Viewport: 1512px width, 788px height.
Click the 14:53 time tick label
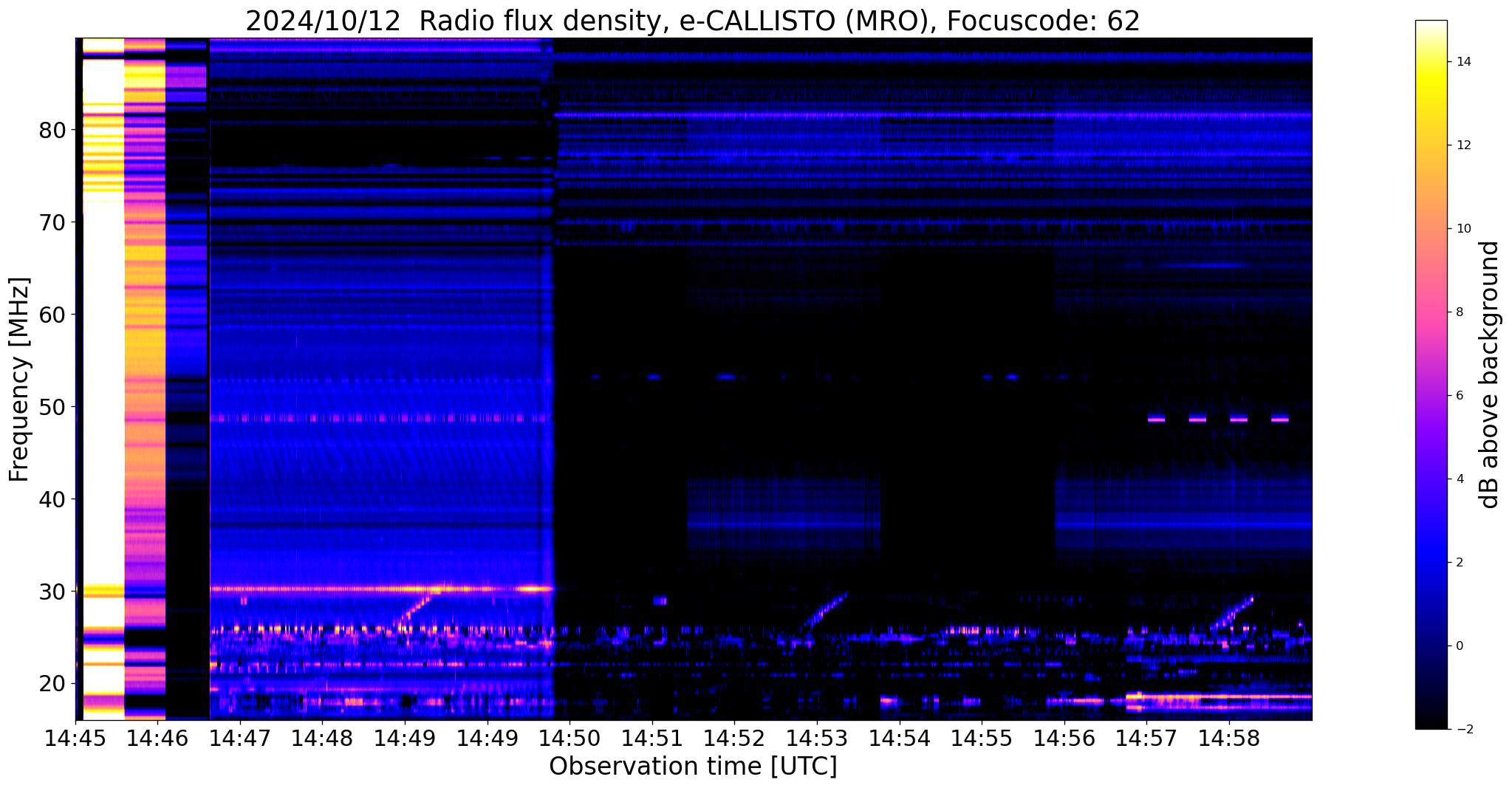(817, 739)
